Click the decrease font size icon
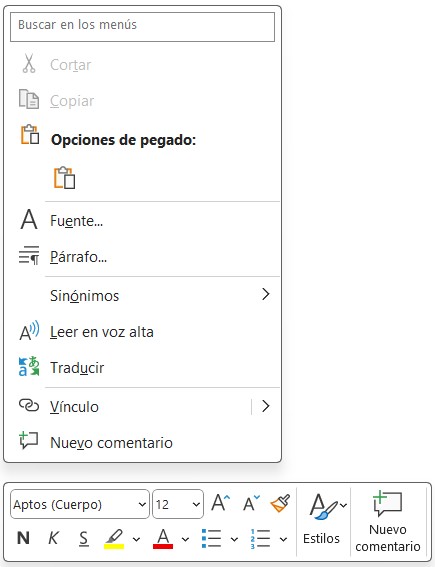 tap(251, 503)
